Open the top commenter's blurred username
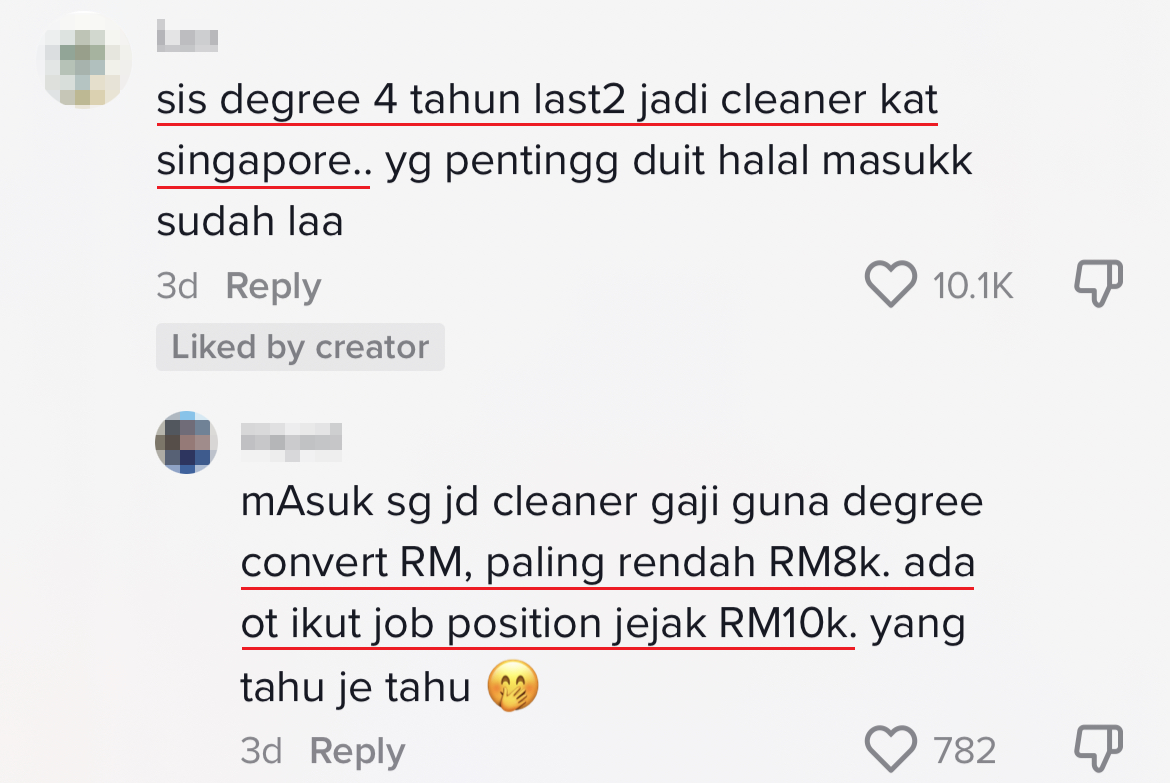Viewport: 1170px width, 783px height. [x=188, y=38]
